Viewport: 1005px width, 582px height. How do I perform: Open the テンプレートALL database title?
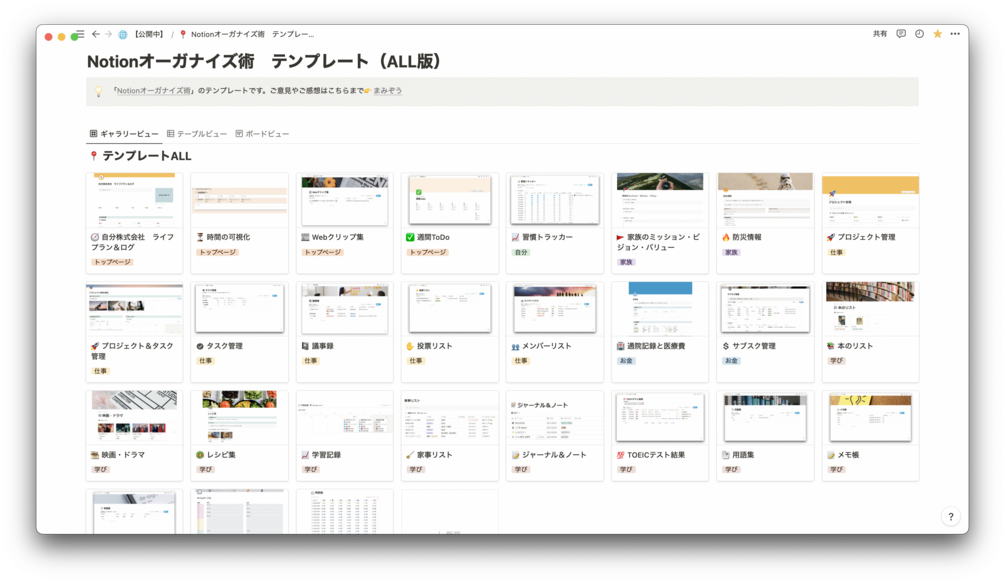147,156
